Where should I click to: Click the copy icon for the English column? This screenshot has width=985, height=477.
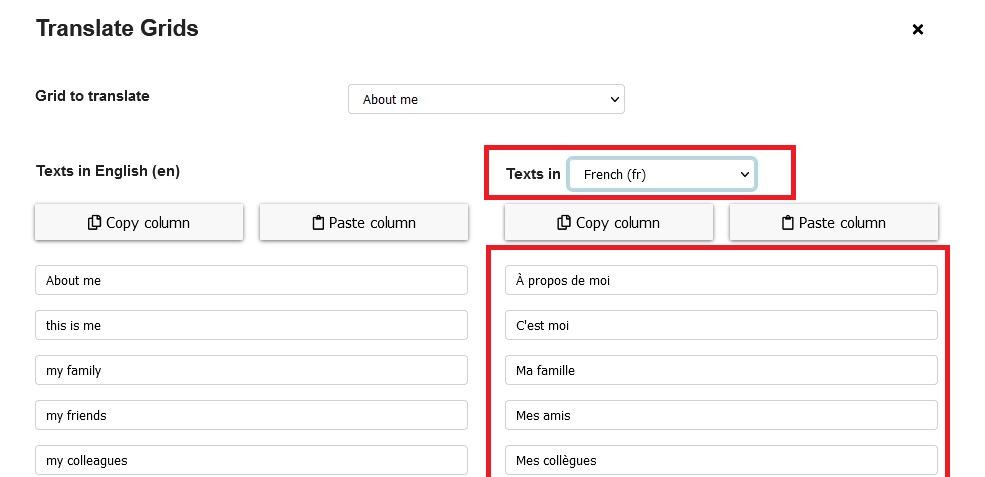(95, 223)
